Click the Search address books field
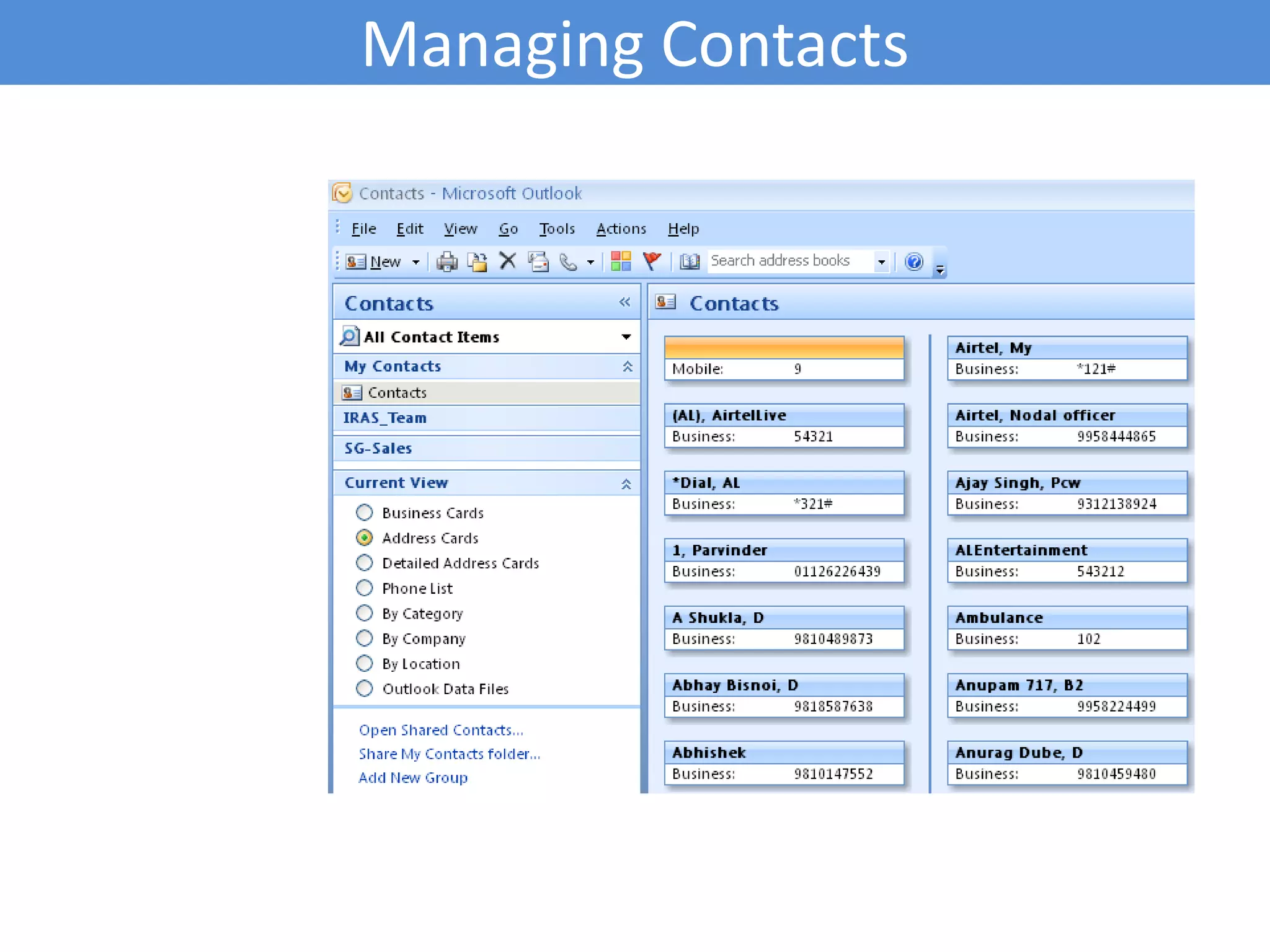1270x952 pixels. (790, 261)
